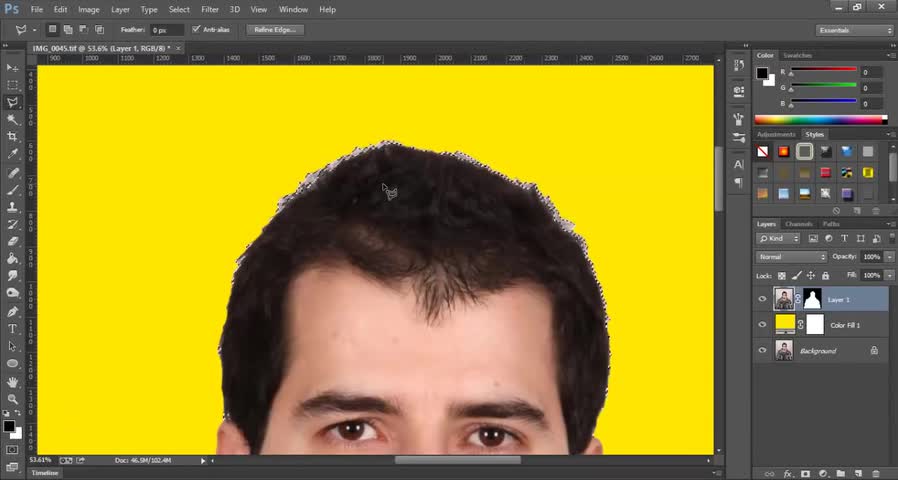Click the Timeline panel label
Screen dimensions: 898x480
pos(45,473)
